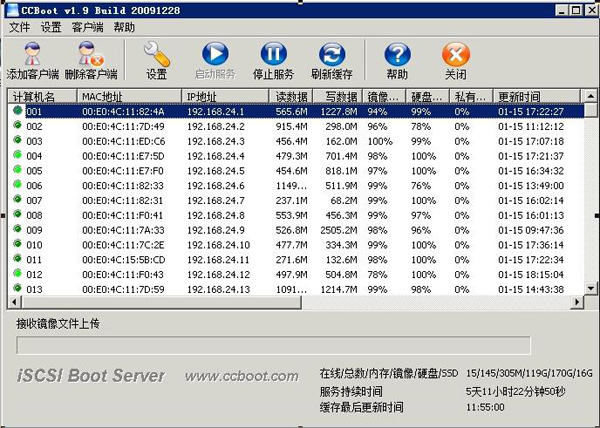Select MAC address 00:E0:4C:11:7D:49
Screen dimensions: 600x428
pyautogui.click(x=123, y=126)
